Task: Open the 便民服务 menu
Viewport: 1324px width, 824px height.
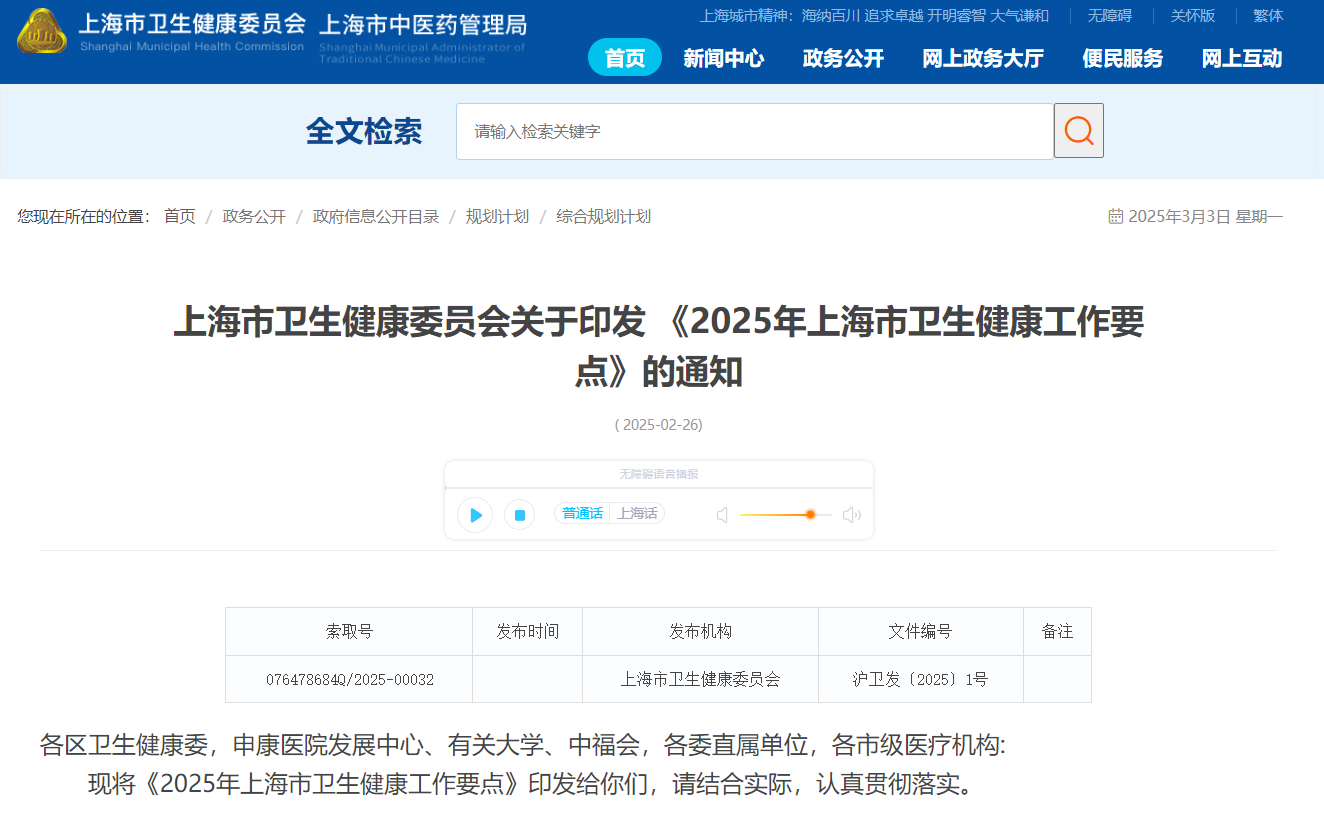Action: [1122, 58]
